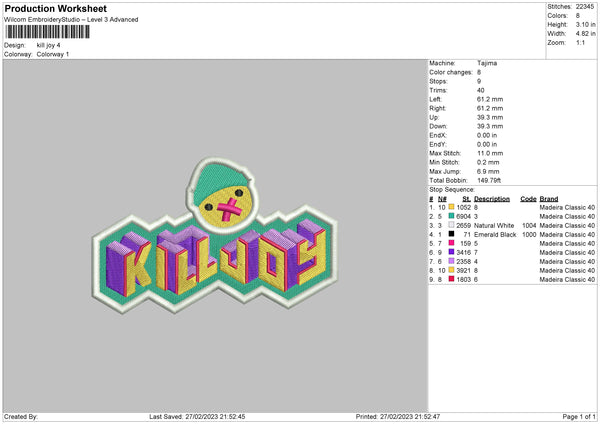Click 'Madeira Classic 40' in row 9

coord(567,280)
